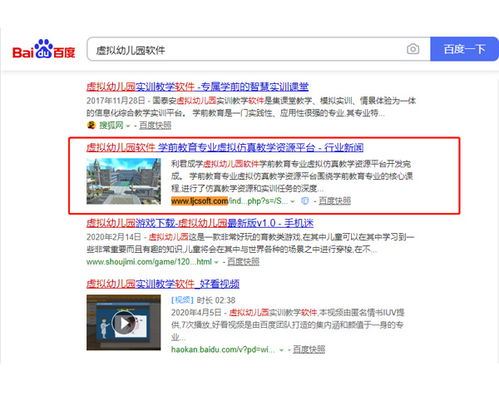The image size is (499, 416).
Task: Open 百度快照 for the 搜狐网 result
Action: [155, 125]
